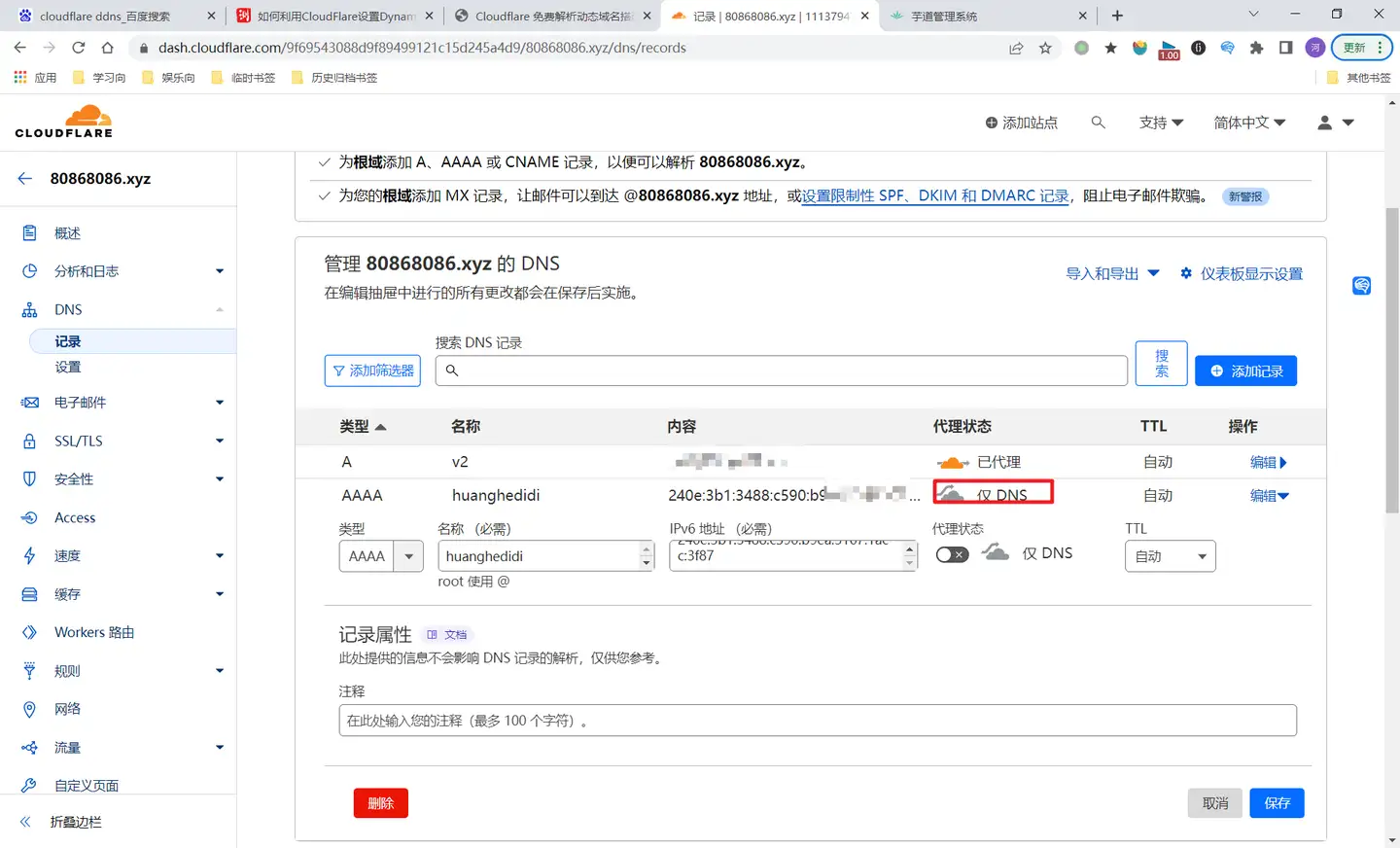Click the 取消 button
This screenshot has height=848, width=1400.
coord(1215,803)
